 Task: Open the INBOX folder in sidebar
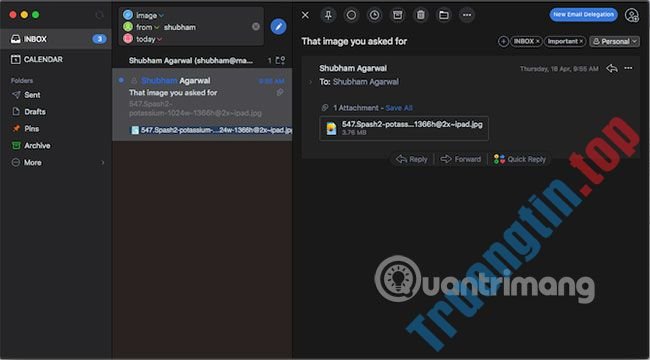coord(56,39)
